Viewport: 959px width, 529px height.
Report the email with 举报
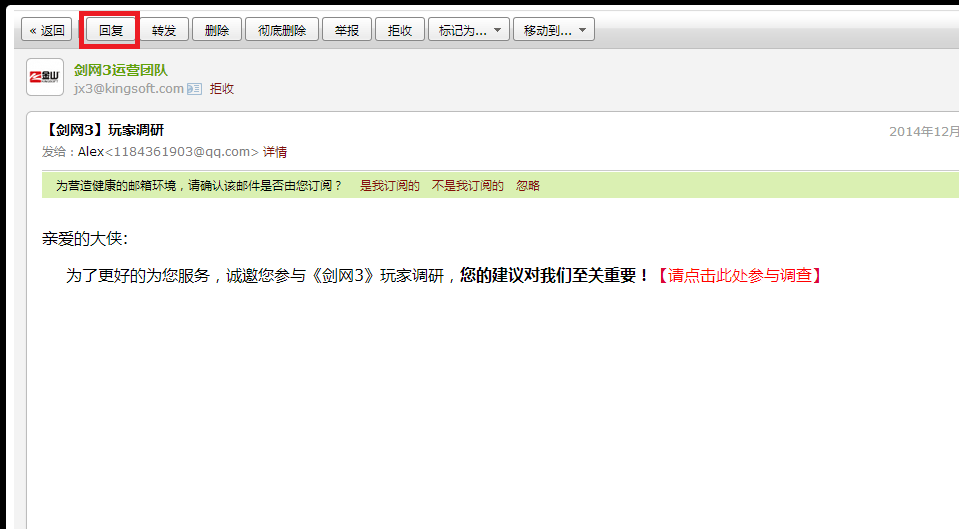click(x=347, y=30)
